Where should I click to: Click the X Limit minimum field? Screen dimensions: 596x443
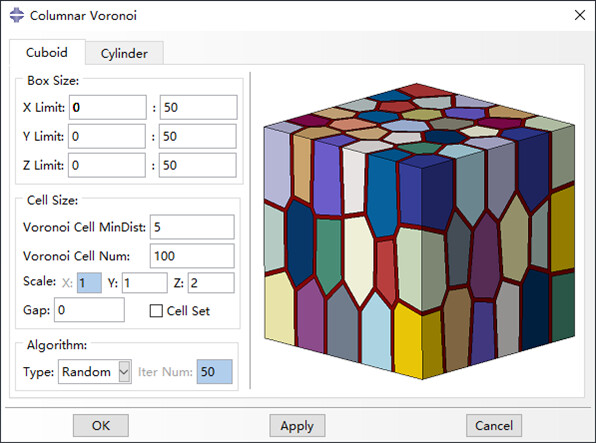(108, 107)
